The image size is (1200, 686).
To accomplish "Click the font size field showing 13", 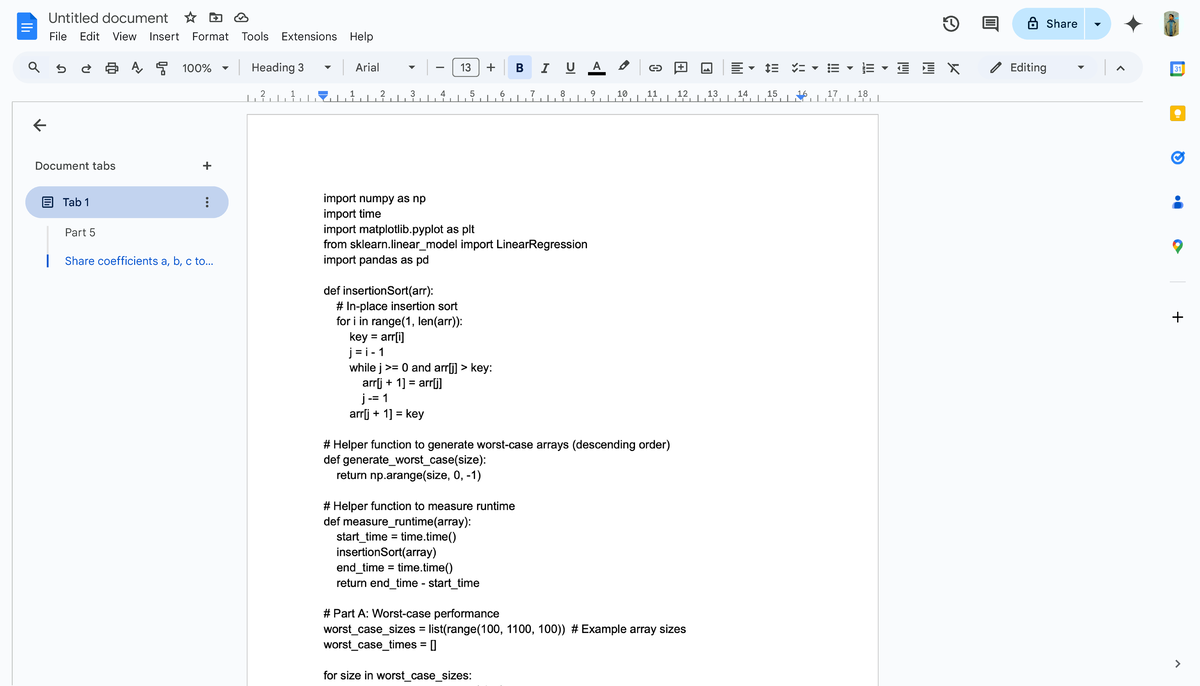I will coord(465,68).
